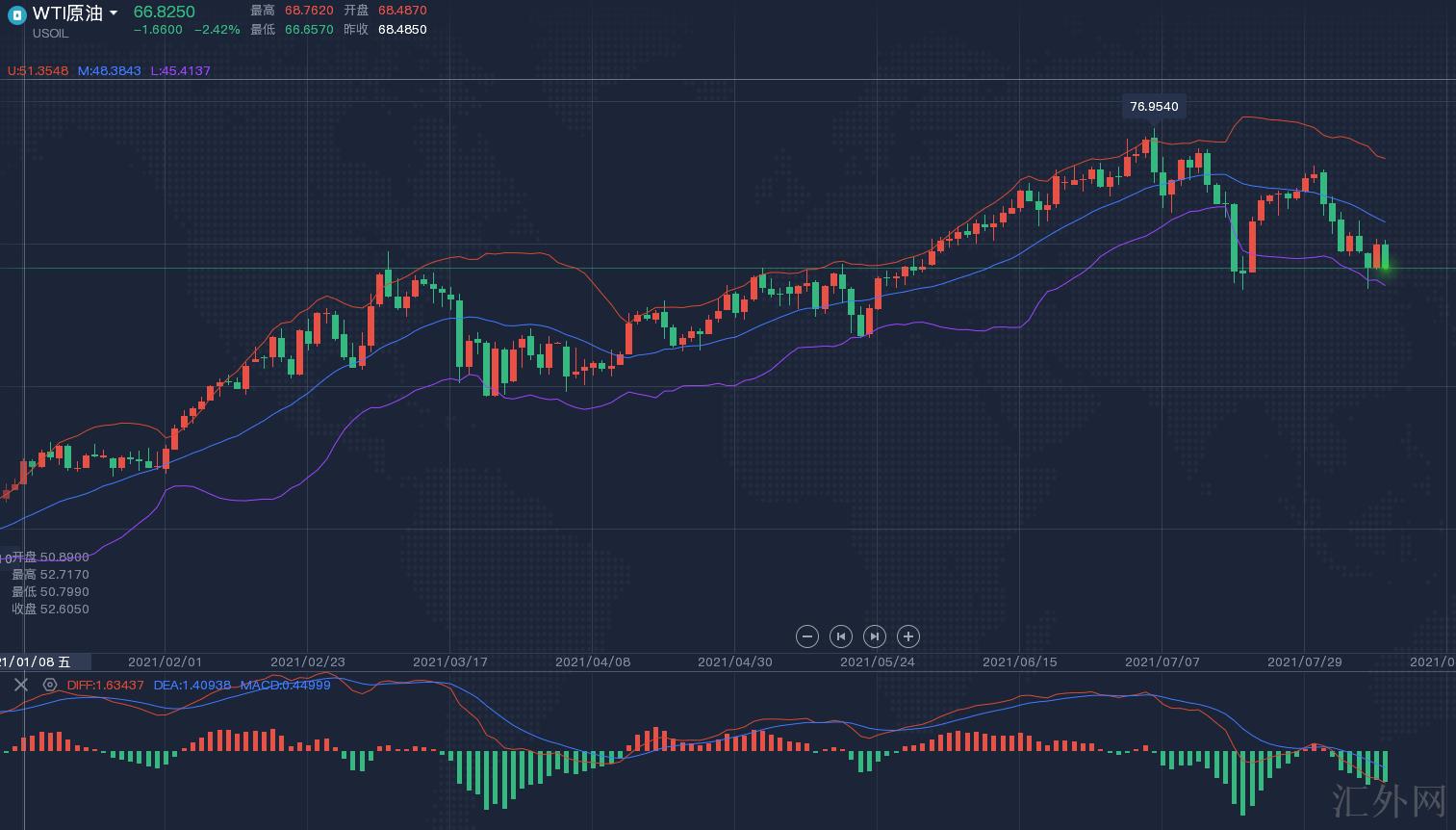Click the DIFF value in MACD legend
The width and height of the screenshot is (1456, 830).
(105, 686)
